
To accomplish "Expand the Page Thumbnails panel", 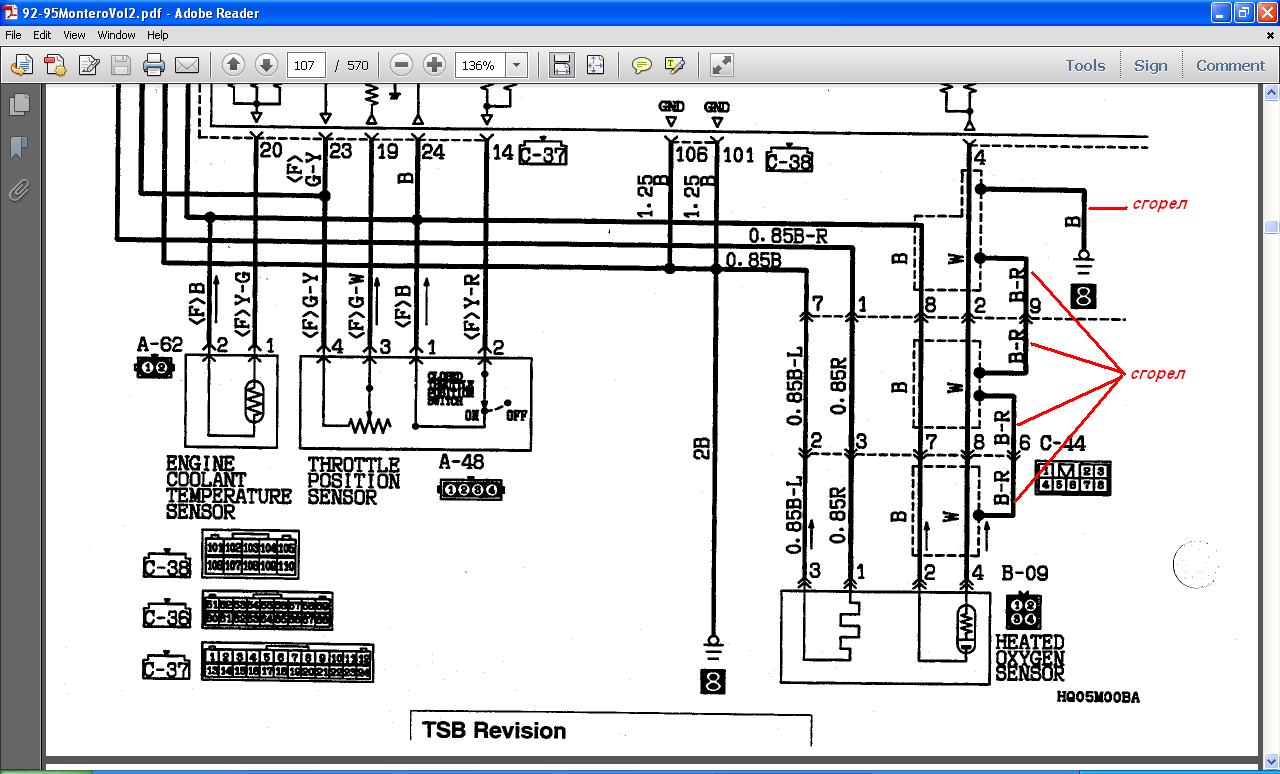I will tap(18, 104).
